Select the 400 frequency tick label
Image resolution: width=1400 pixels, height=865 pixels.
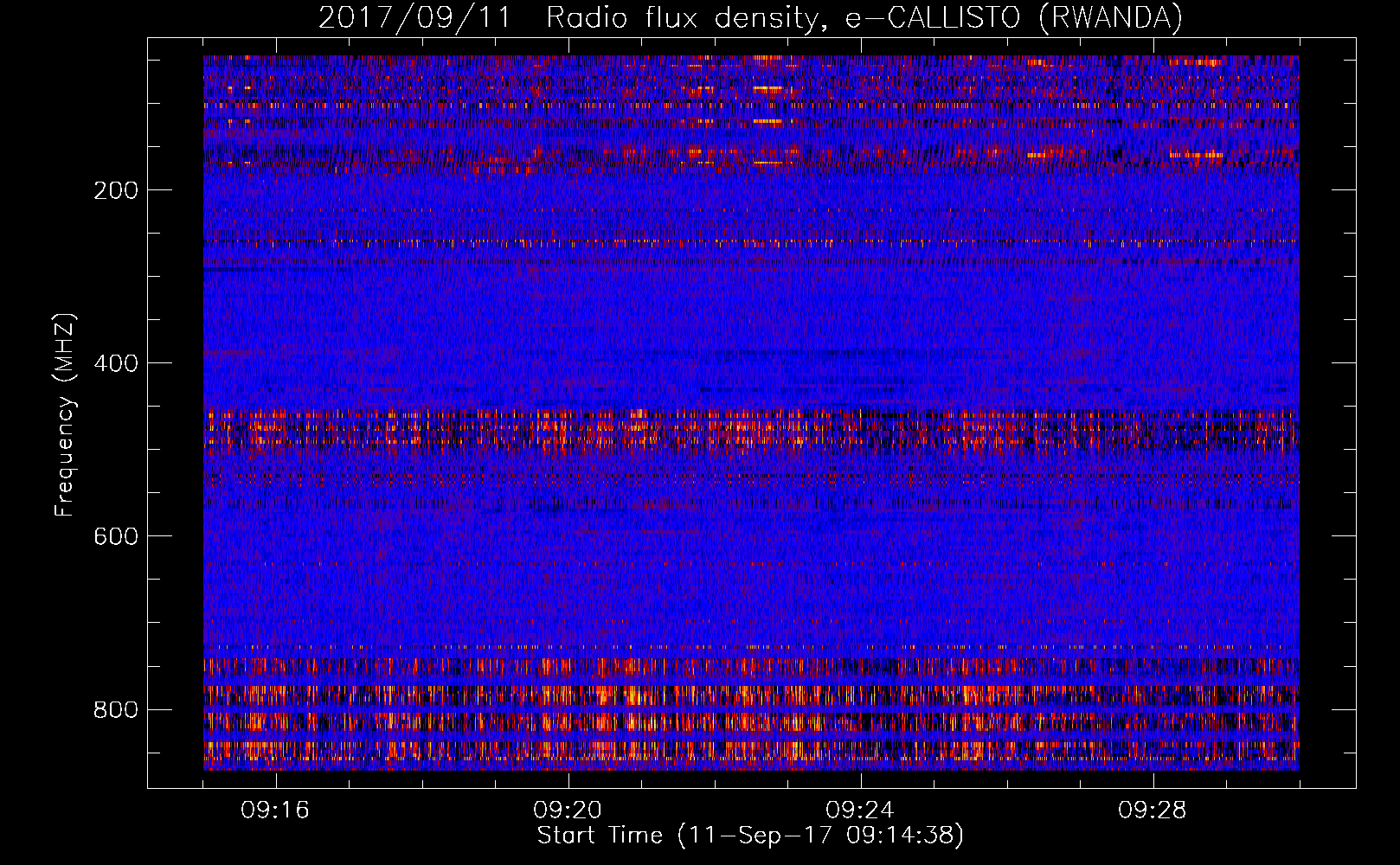pyautogui.click(x=116, y=363)
